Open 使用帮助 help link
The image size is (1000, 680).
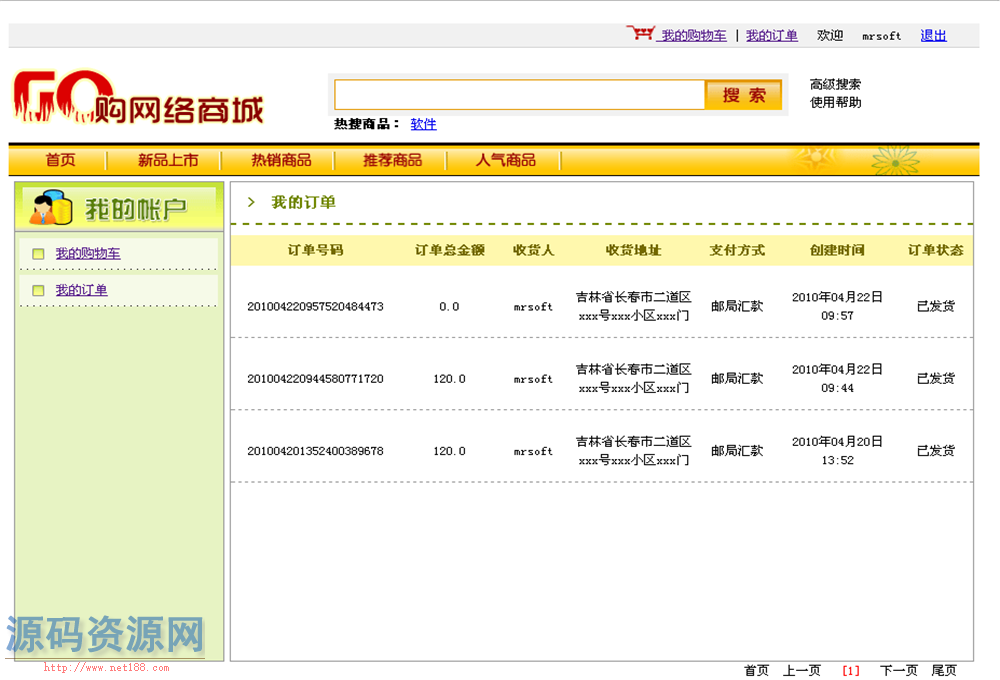[835, 102]
